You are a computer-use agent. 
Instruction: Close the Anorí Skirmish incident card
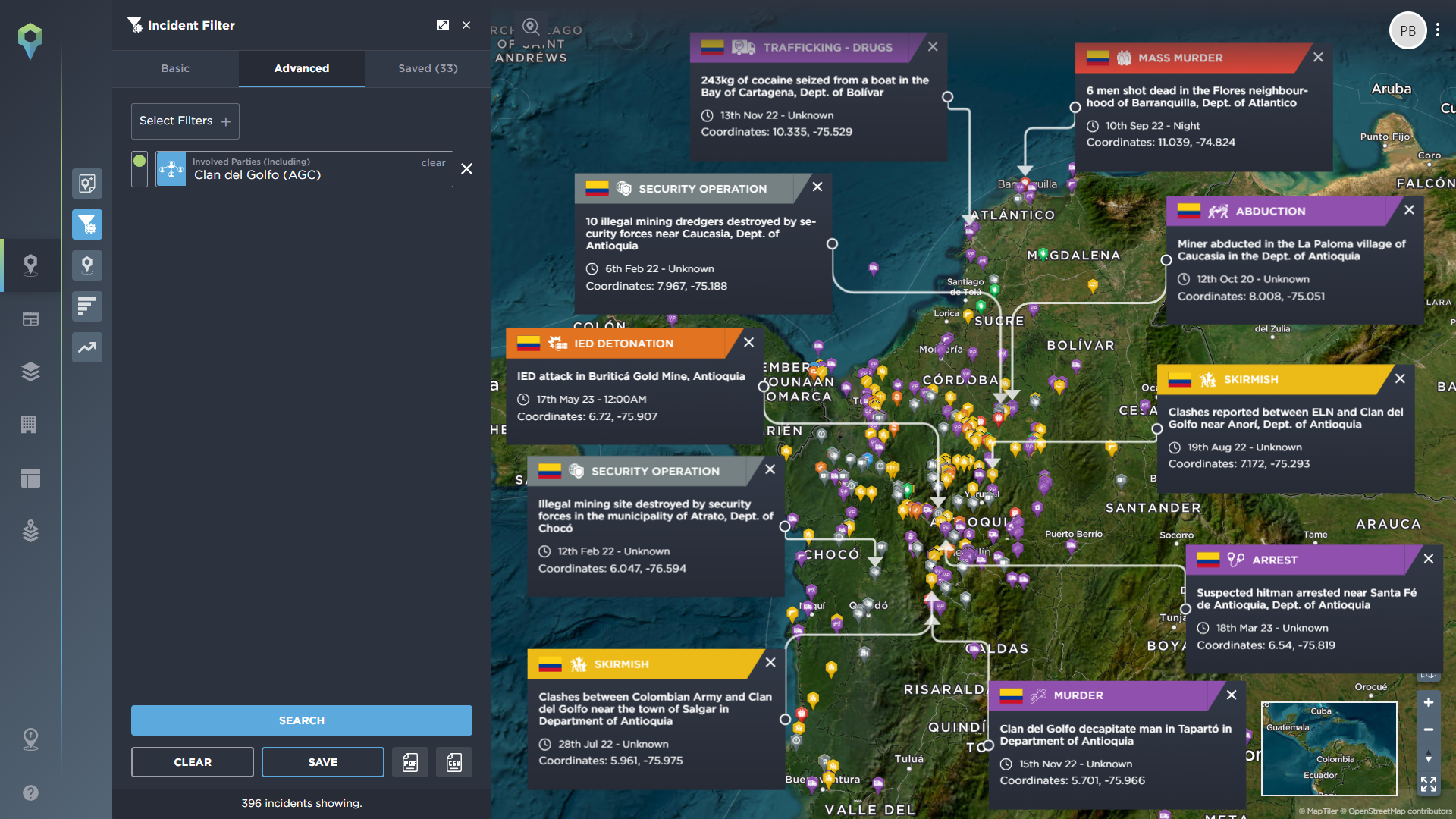(x=1400, y=378)
